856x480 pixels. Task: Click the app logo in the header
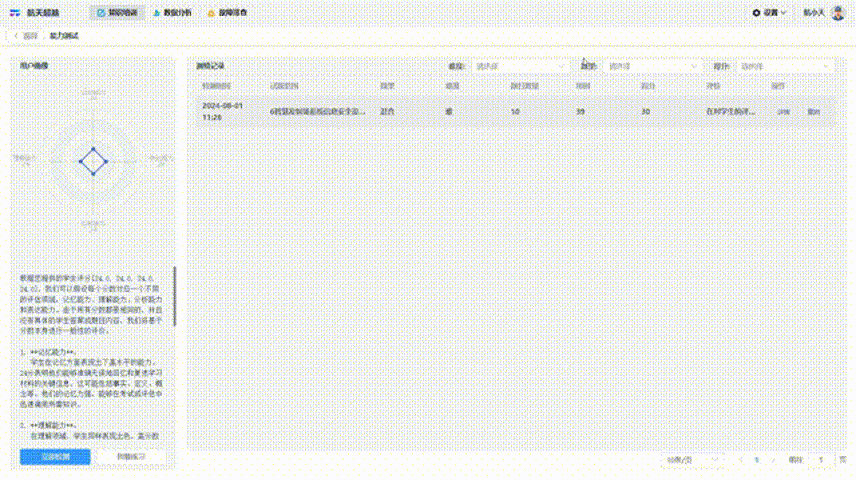pos(15,13)
